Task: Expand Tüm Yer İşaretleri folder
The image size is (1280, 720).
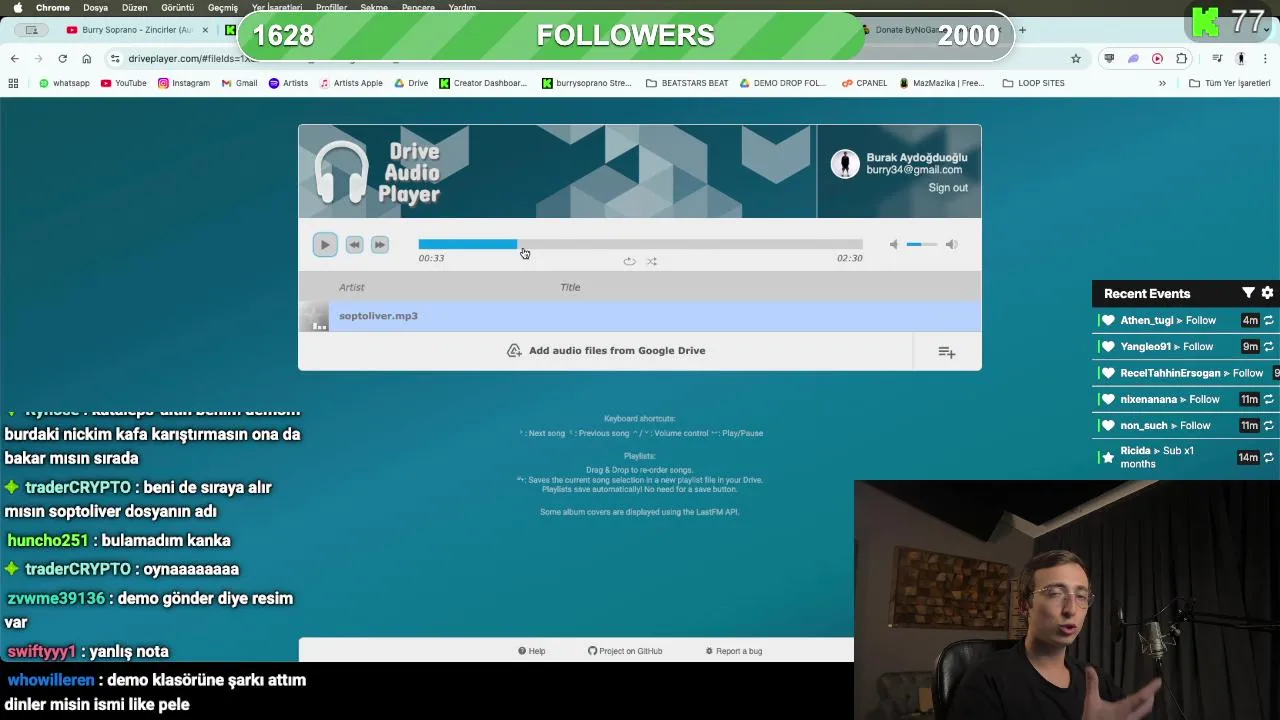Action: [1229, 83]
